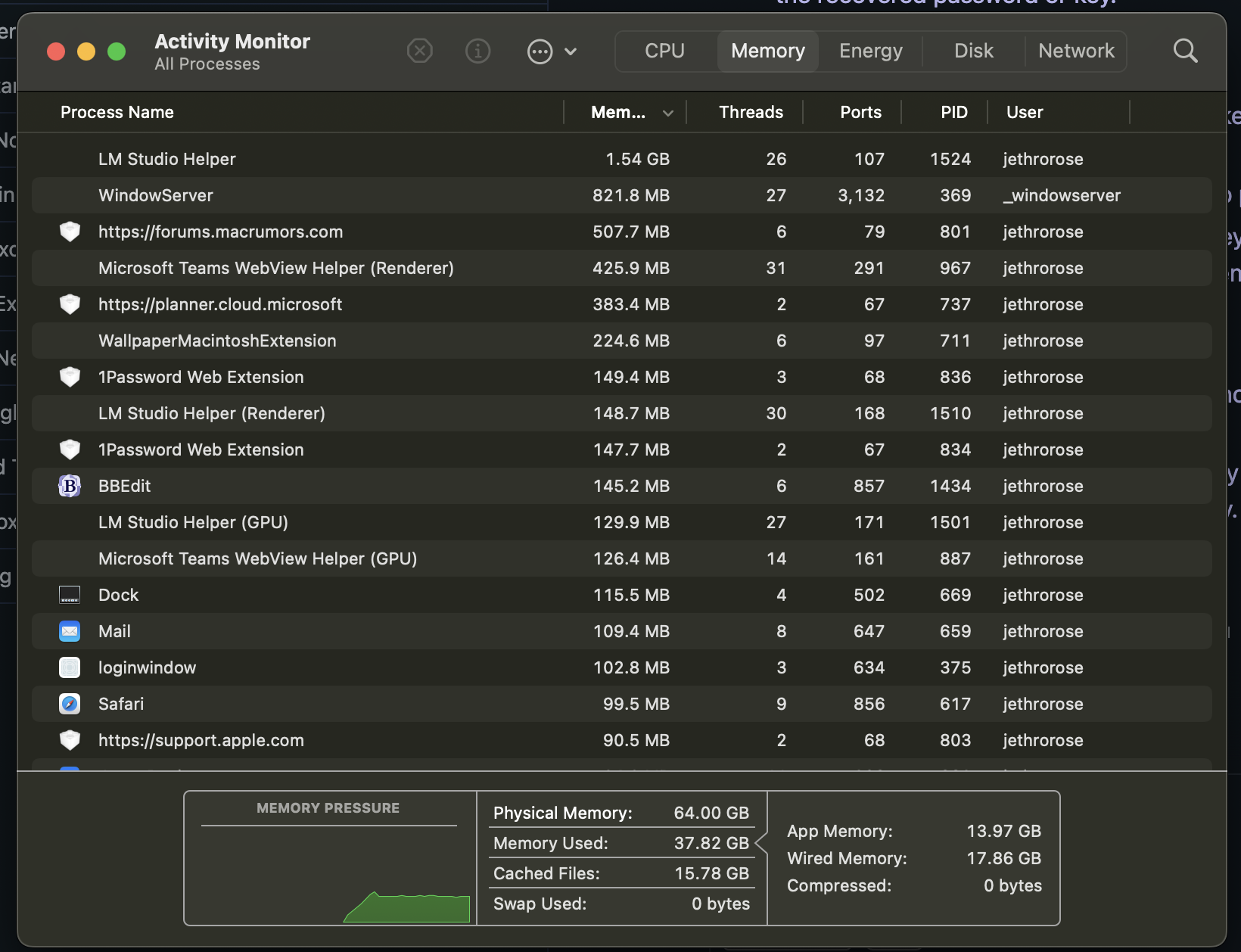Open the ellipsis options dropdown
The width and height of the screenshot is (1241, 952).
[540, 51]
